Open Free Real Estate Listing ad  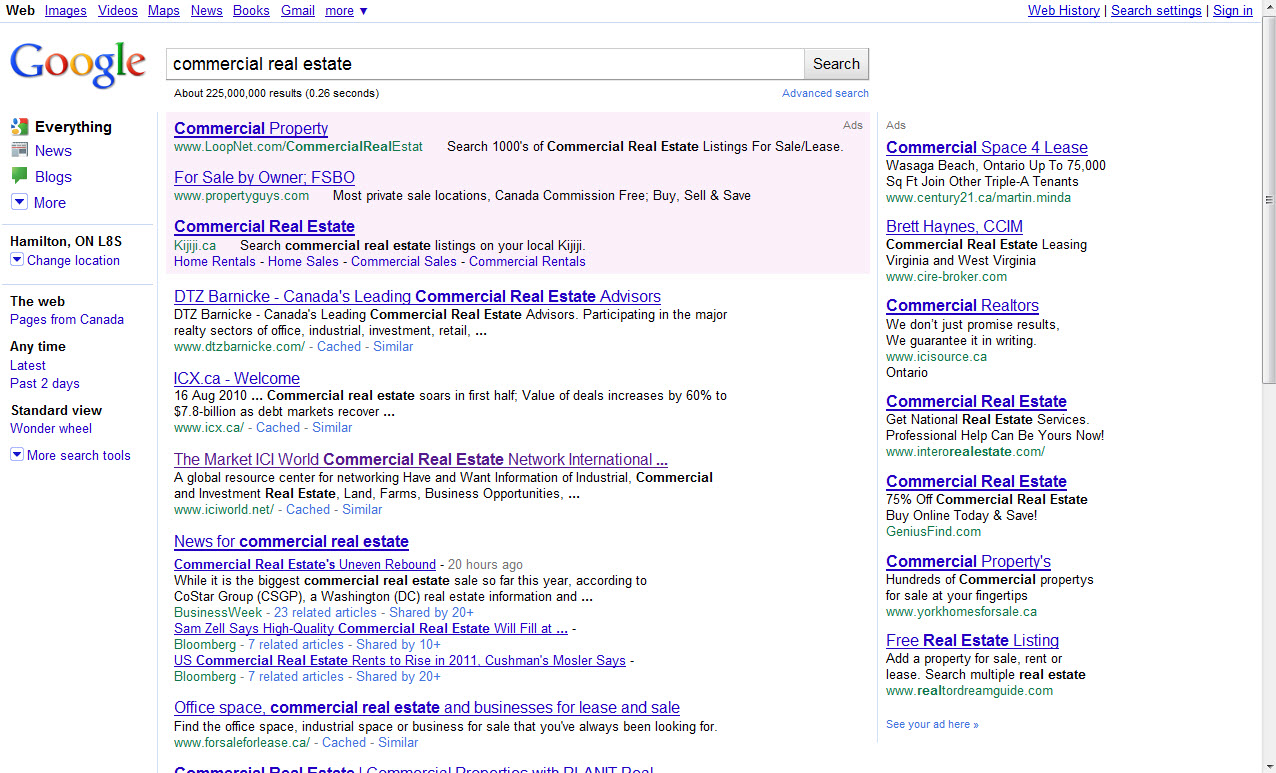click(972, 640)
